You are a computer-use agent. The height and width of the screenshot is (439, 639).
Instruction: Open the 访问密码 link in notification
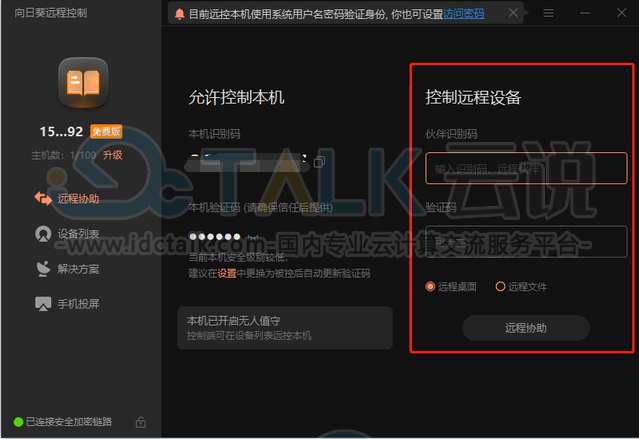click(x=464, y=14)
